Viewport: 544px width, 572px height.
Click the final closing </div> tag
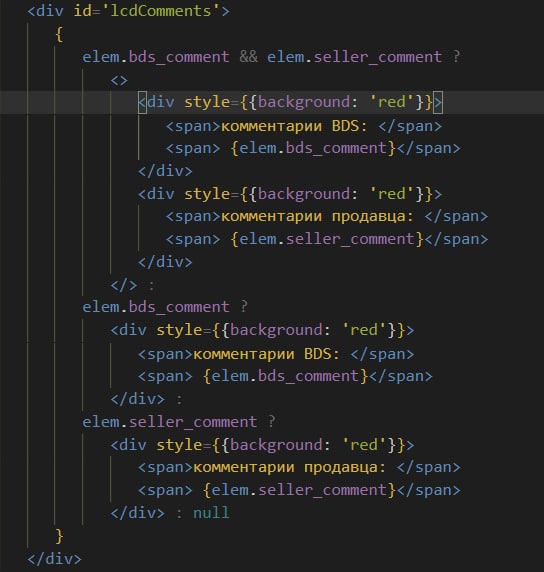point(54,559)
